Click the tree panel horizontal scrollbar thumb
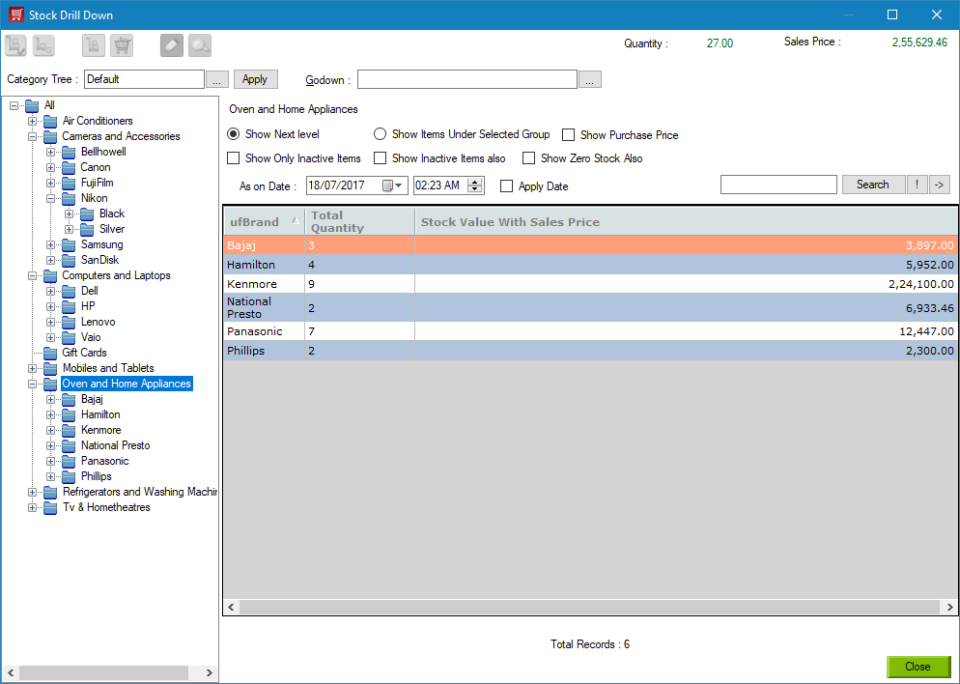The width and height of the screenshot is (960, 684). click(x=103, y=672)
